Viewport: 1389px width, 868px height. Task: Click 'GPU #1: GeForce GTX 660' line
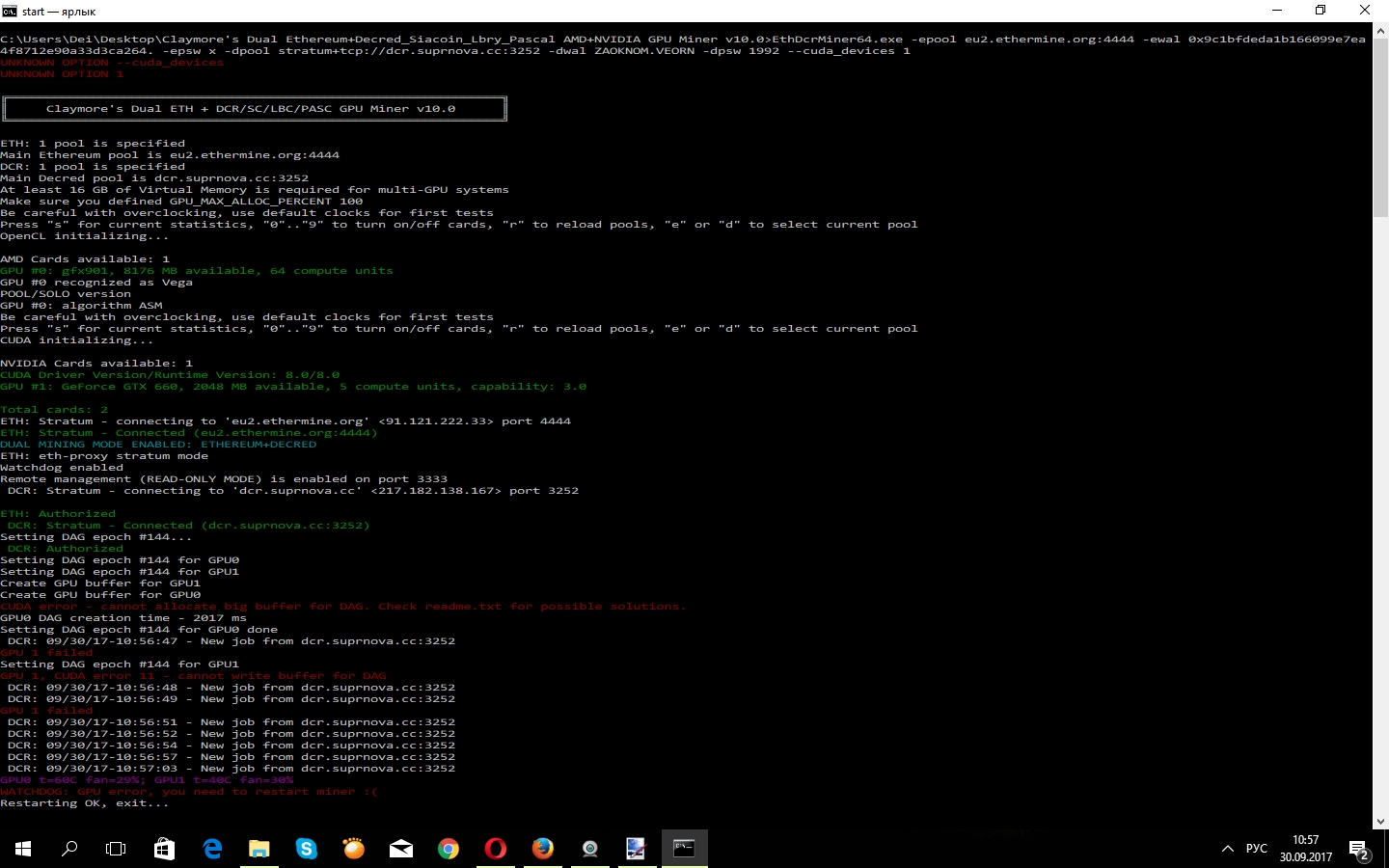[293, 387]
